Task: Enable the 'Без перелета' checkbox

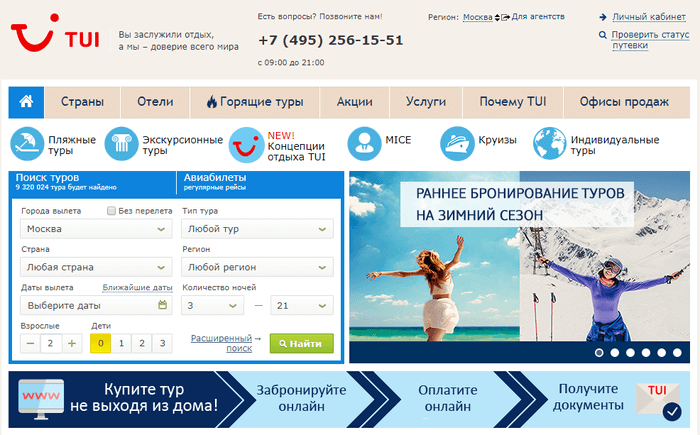Action: click(112, 211)
